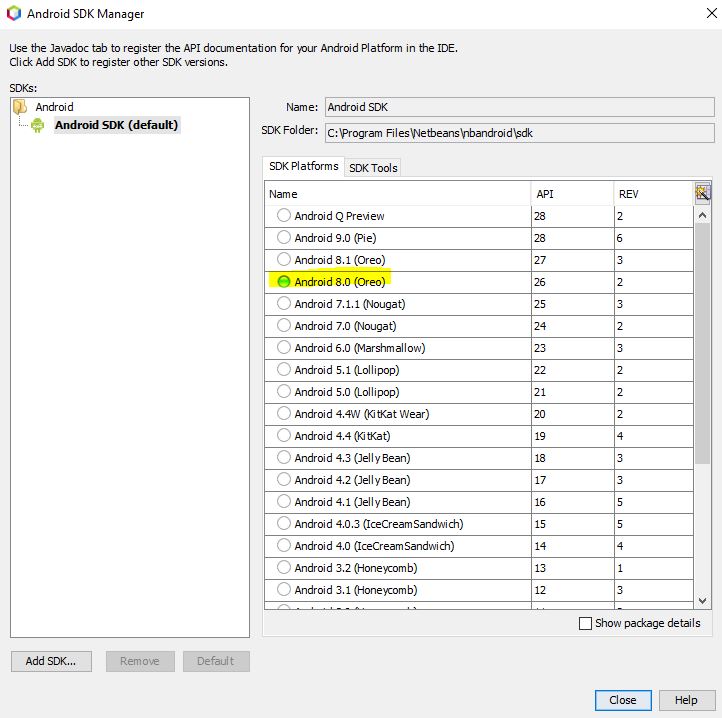Select Android 8.1 (Oreo) radio button
722x718 pixels.
click(x=284, y=259)
